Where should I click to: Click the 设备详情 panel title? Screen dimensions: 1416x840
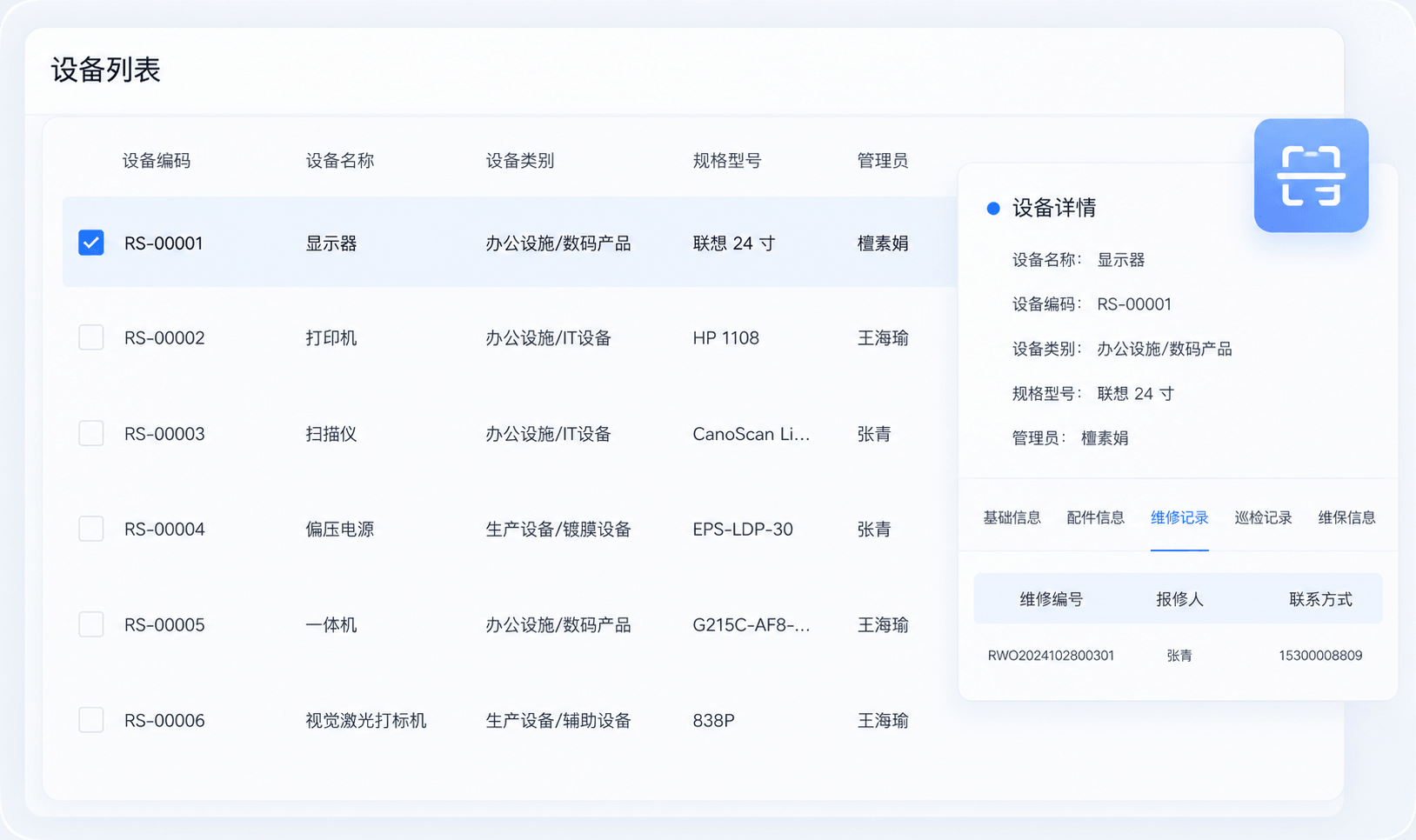[x=1054, y=208]
